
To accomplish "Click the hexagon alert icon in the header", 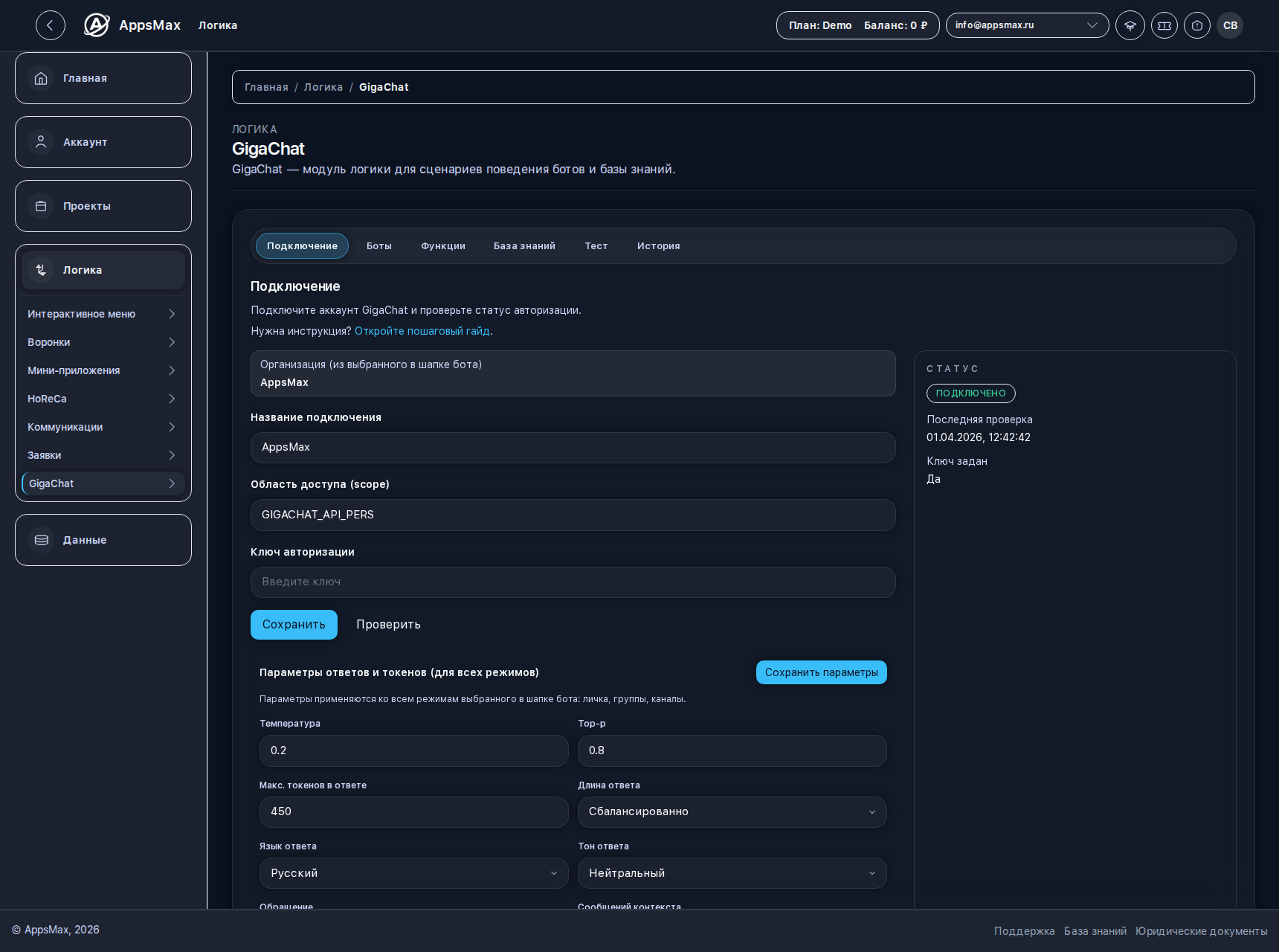I will pos(1197,25).
